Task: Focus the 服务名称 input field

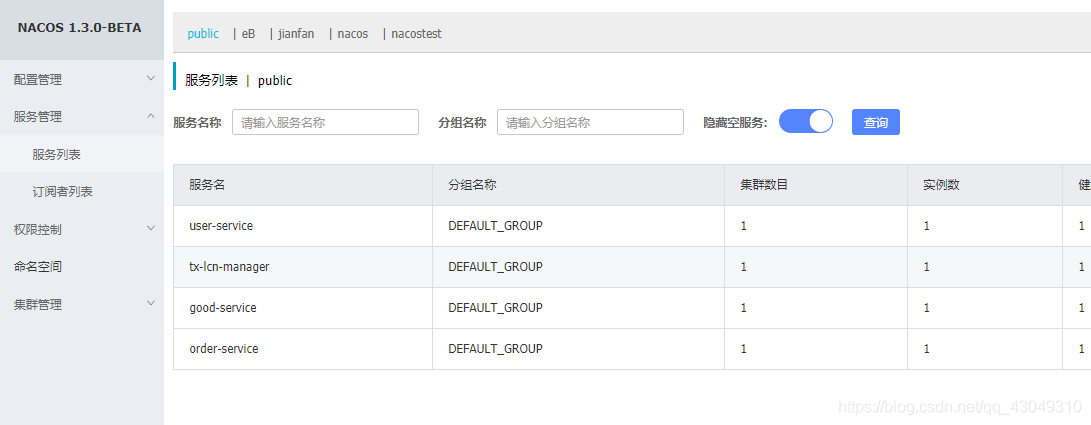Action: click(325, 122)
